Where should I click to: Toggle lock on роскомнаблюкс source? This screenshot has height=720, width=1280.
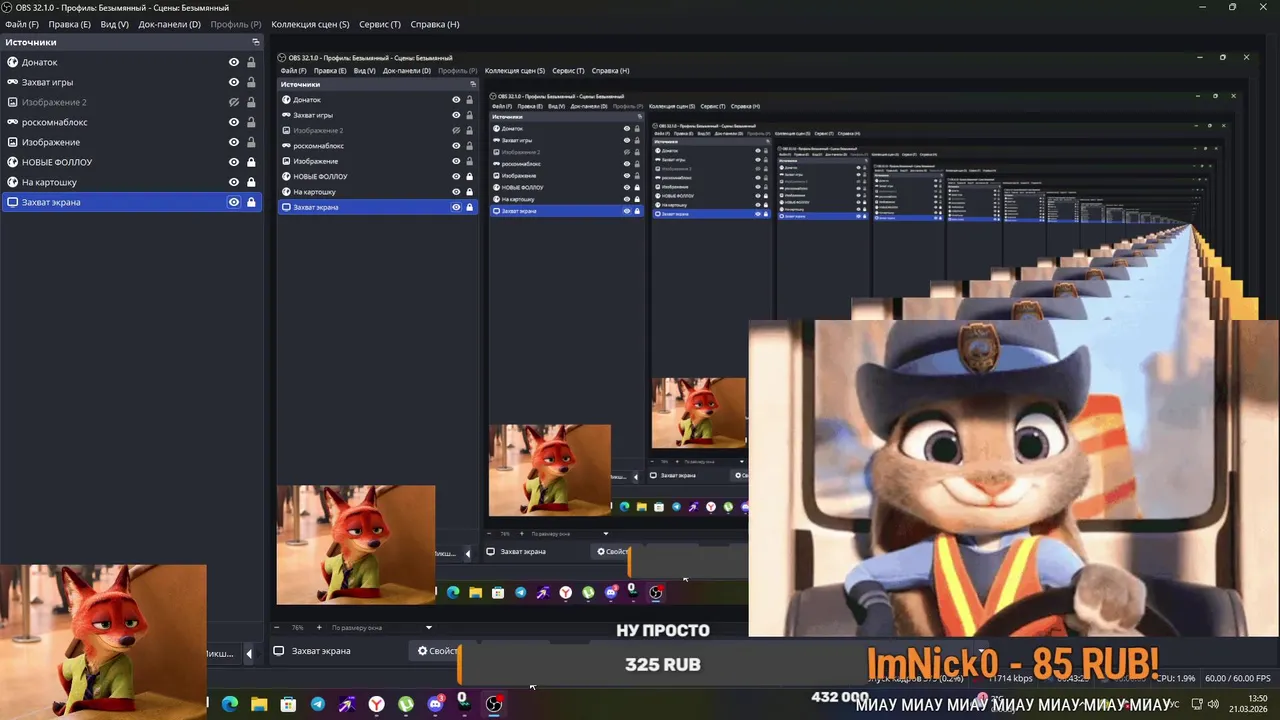tap(251, 122)
